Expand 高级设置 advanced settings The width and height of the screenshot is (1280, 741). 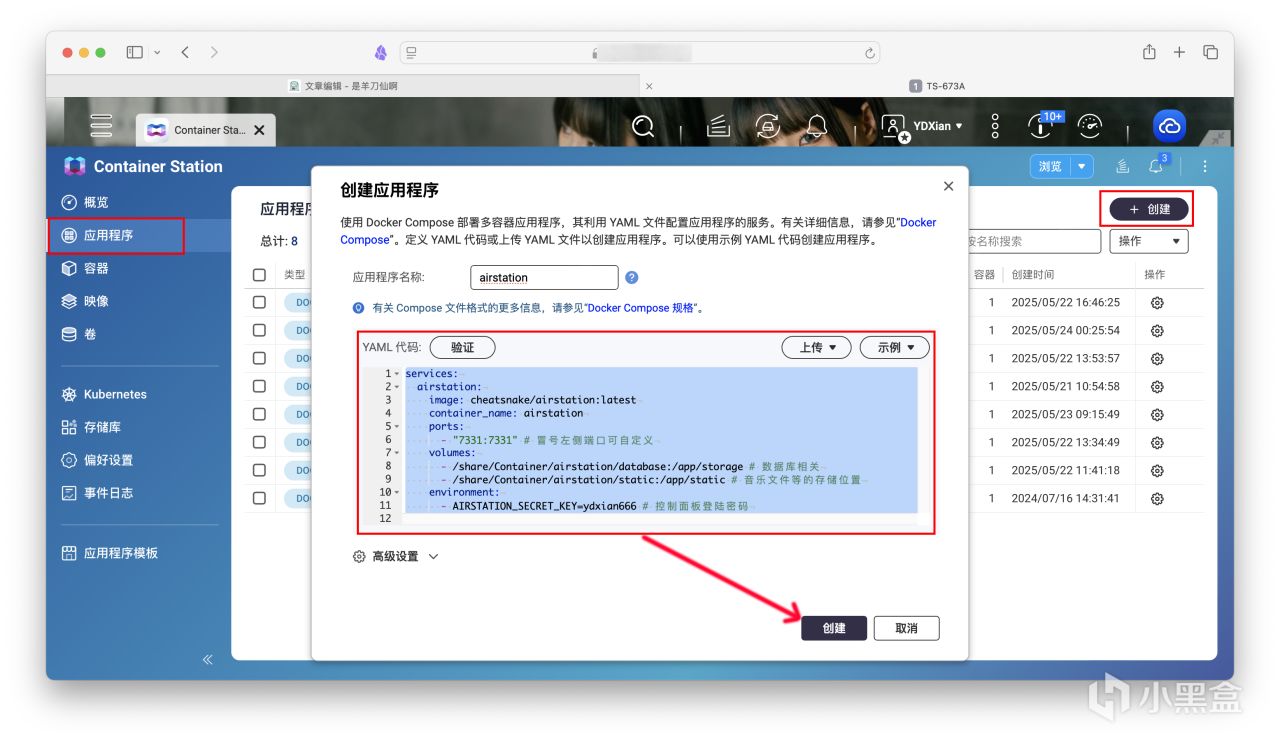396,556
